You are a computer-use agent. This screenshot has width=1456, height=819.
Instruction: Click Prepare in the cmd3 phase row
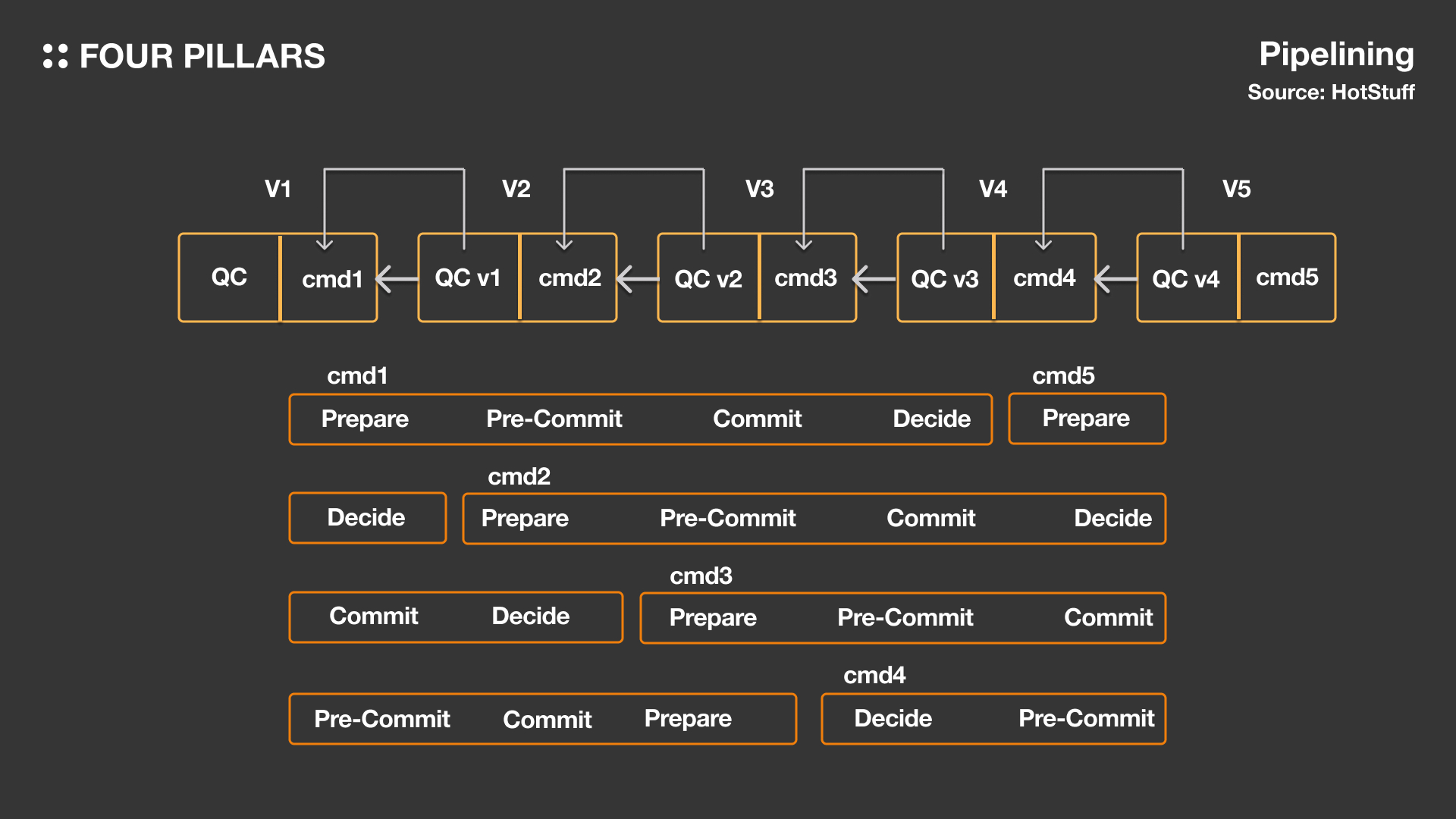pyautogui.click(x=713, y=618)
